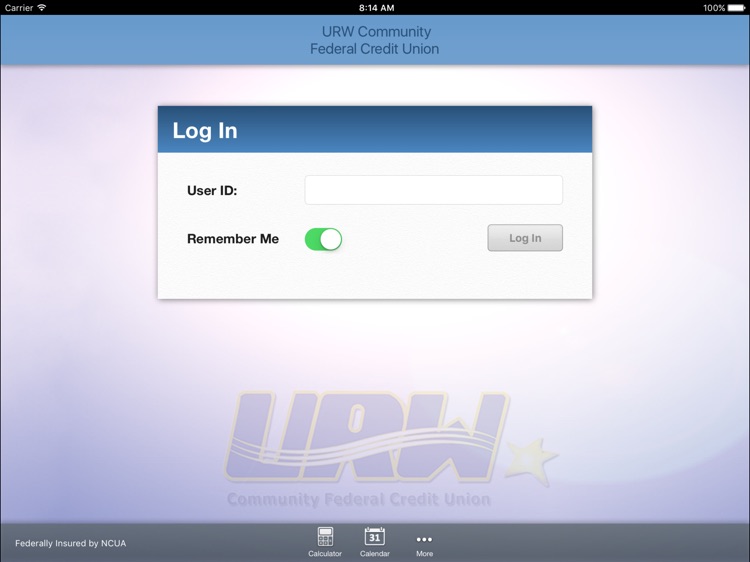
Task: Open the Calculator tool
Action: pos(325,542)
